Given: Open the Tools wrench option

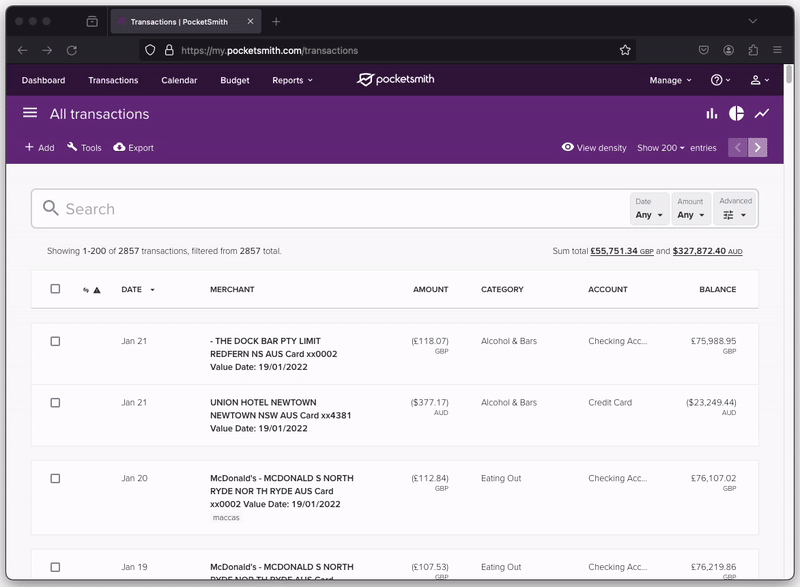Looking at the screenshot, I should tap(84, 148).
